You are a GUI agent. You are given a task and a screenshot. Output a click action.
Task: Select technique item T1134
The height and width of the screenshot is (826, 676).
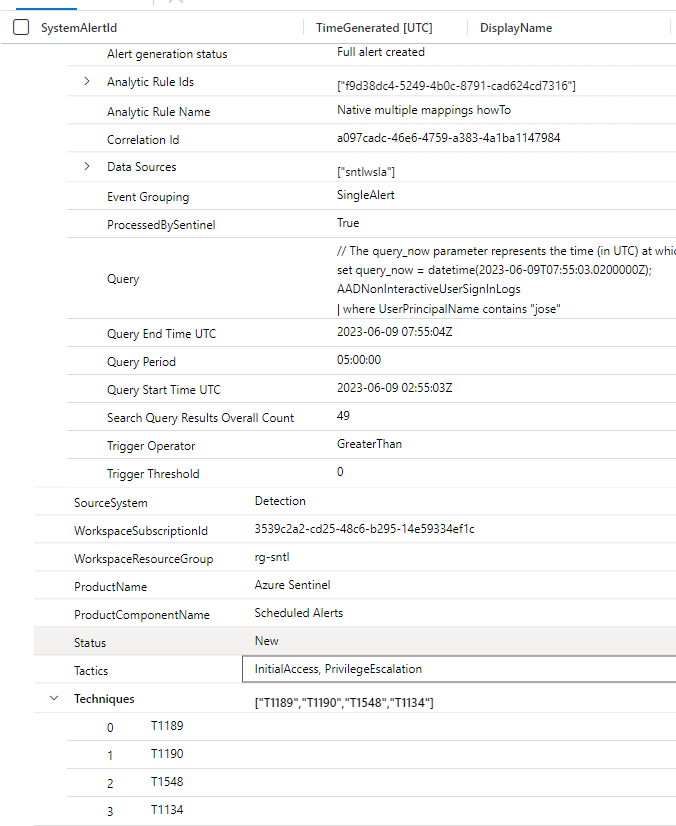pyautogui.click(x=167, y=810)
